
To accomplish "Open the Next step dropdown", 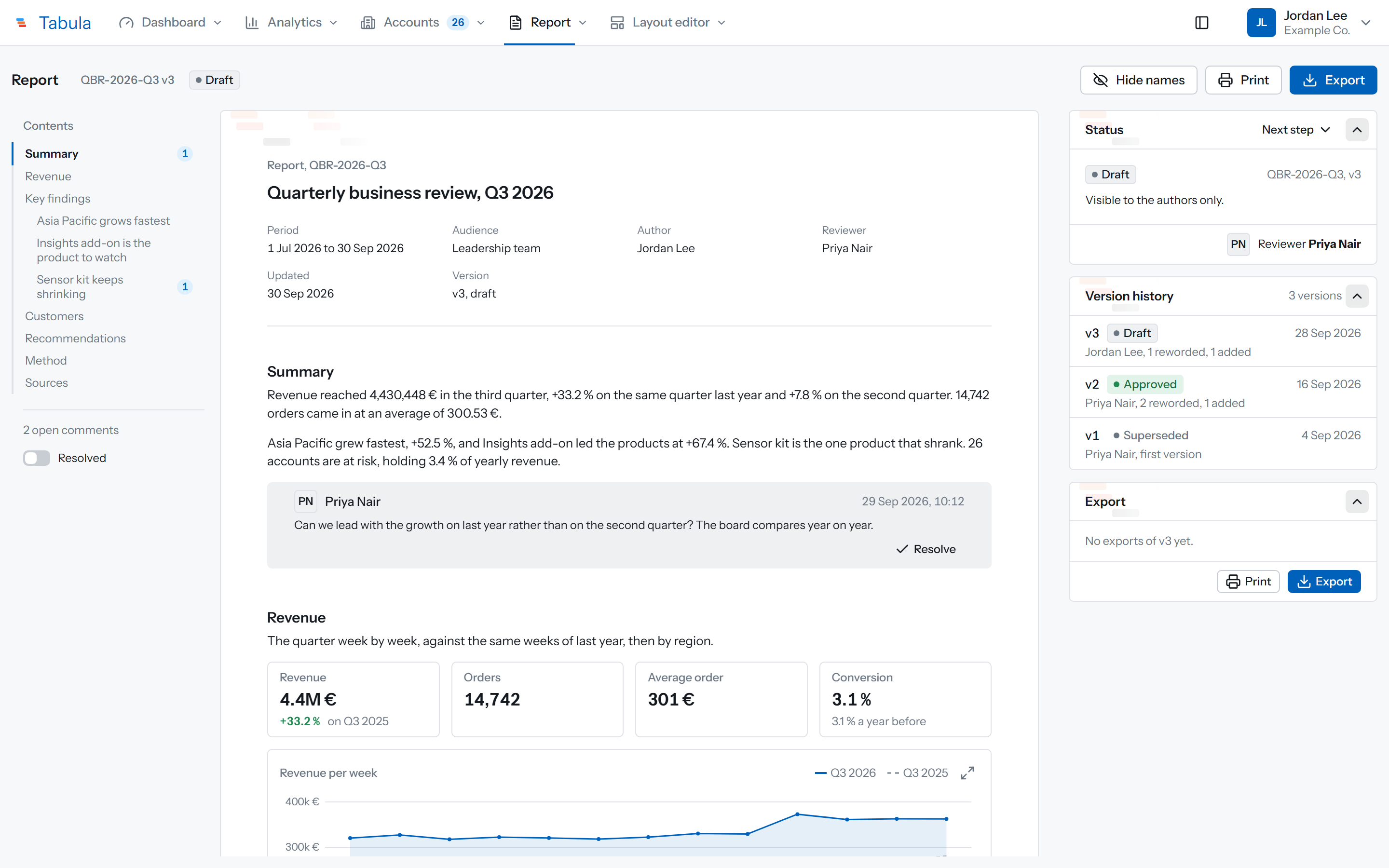I will (1295, 130).
